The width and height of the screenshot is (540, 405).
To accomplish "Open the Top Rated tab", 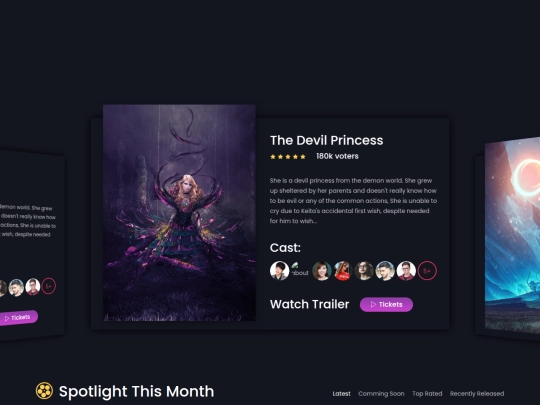I will (427, 394).
